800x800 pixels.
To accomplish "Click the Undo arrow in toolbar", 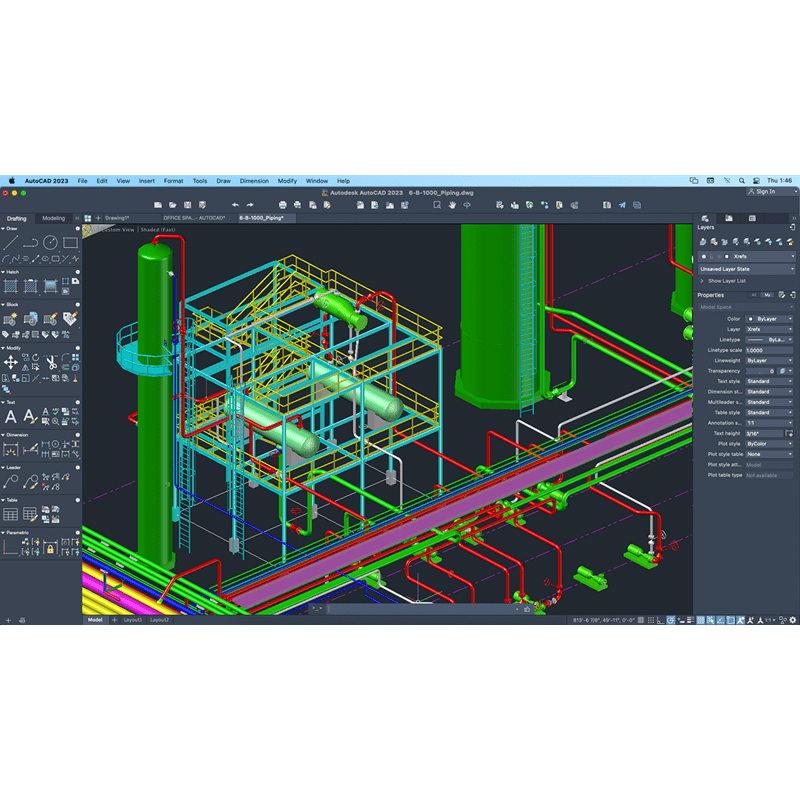I will click(235, 205).
